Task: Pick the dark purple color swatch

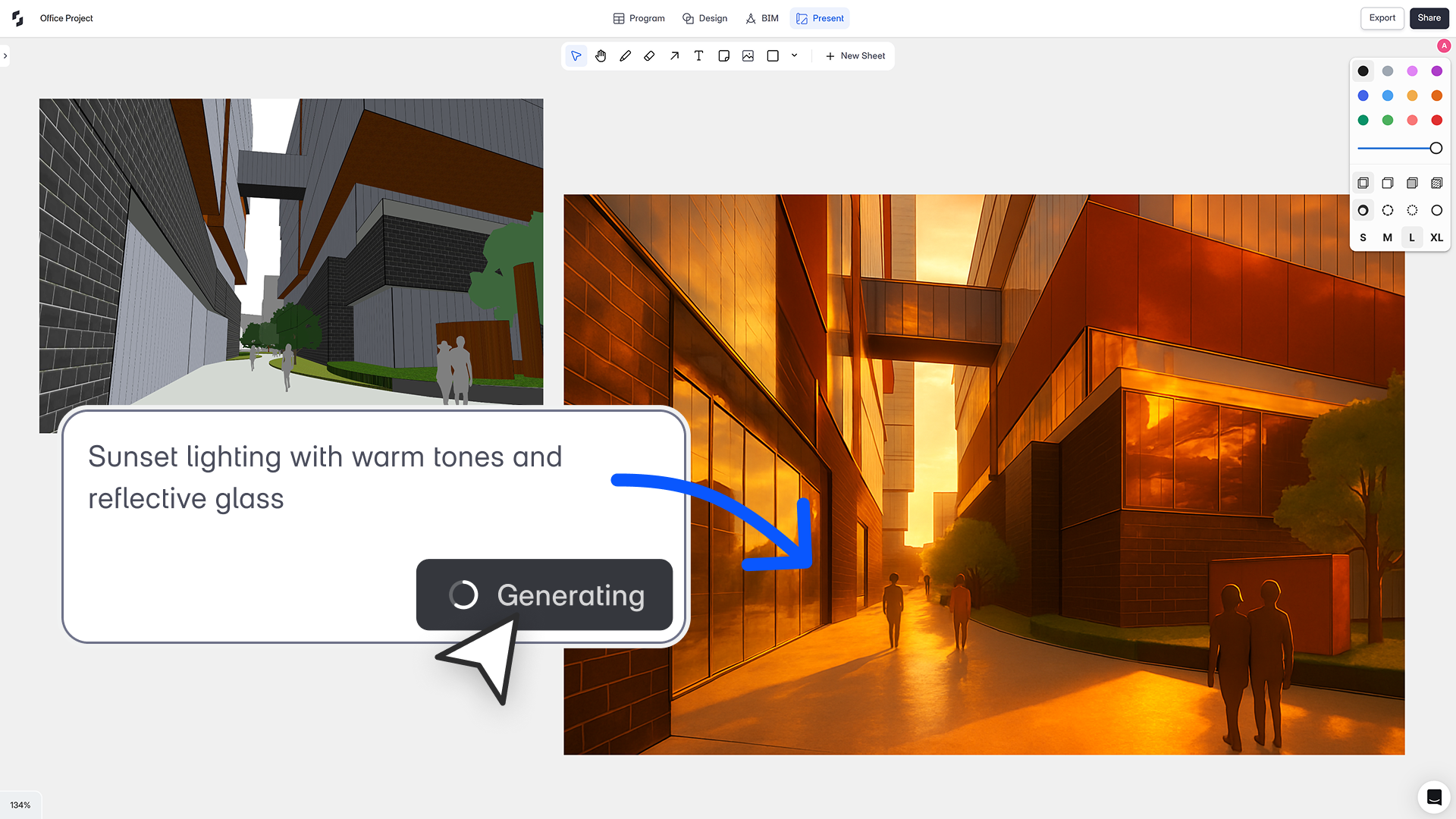Action: click(1436, 71)
